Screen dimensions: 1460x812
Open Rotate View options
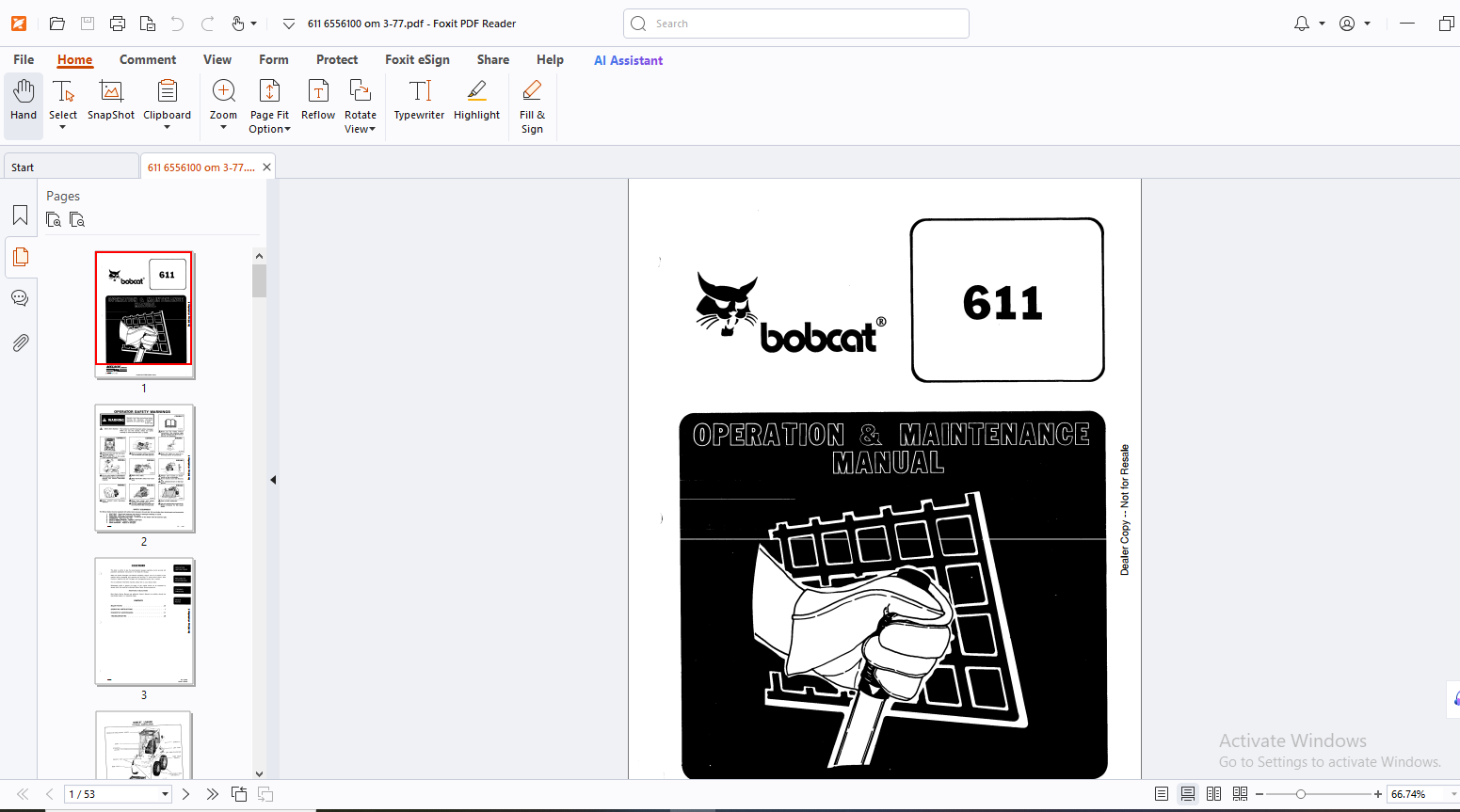(x=360, y=106)
